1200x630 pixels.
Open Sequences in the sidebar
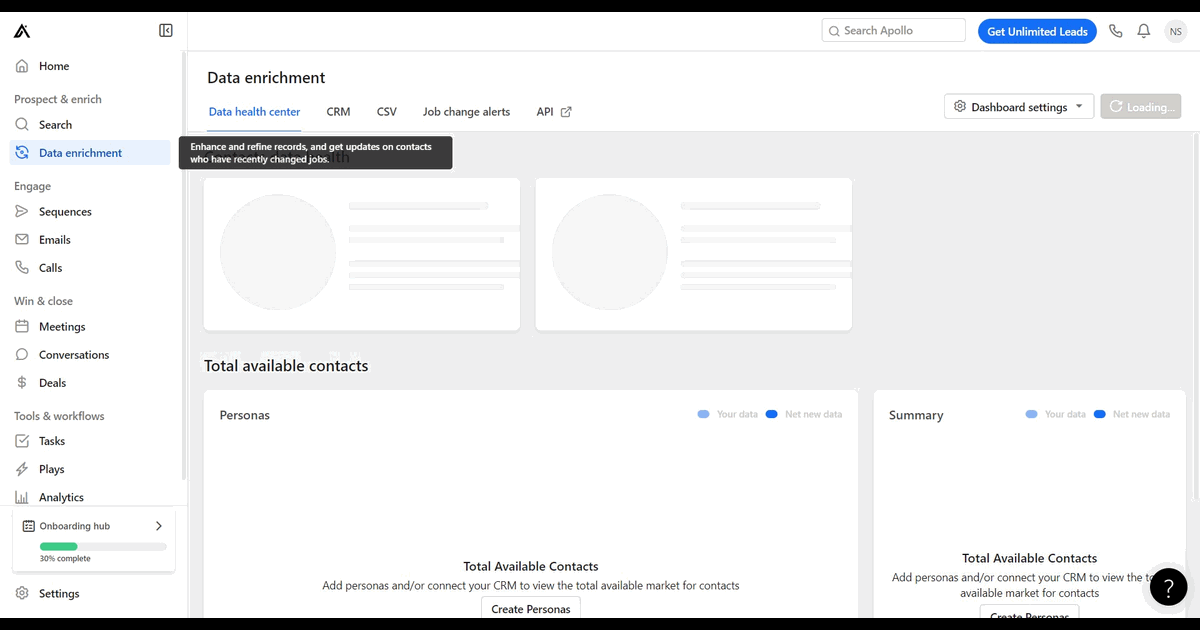(90, 212)
